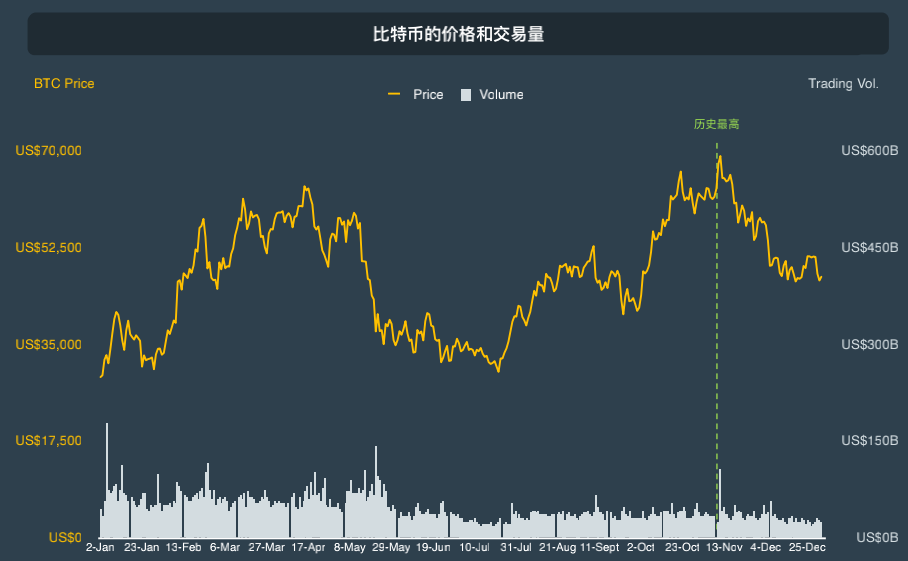Click the gray Volume legend square
This screenshot has width=908, height=561.
pos(466,95)
